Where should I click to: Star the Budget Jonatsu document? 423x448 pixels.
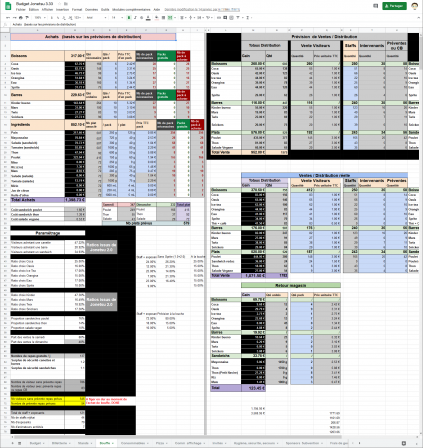[59, 4]
